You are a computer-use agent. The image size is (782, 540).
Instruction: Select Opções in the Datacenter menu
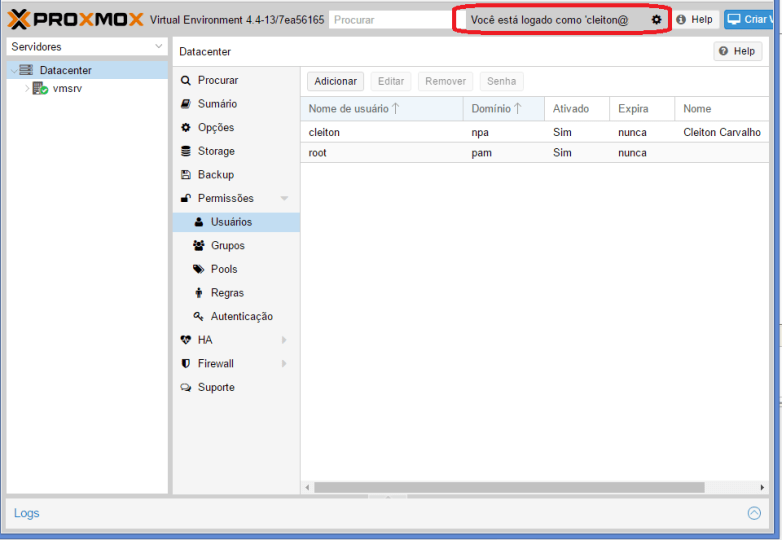[216, 128]
